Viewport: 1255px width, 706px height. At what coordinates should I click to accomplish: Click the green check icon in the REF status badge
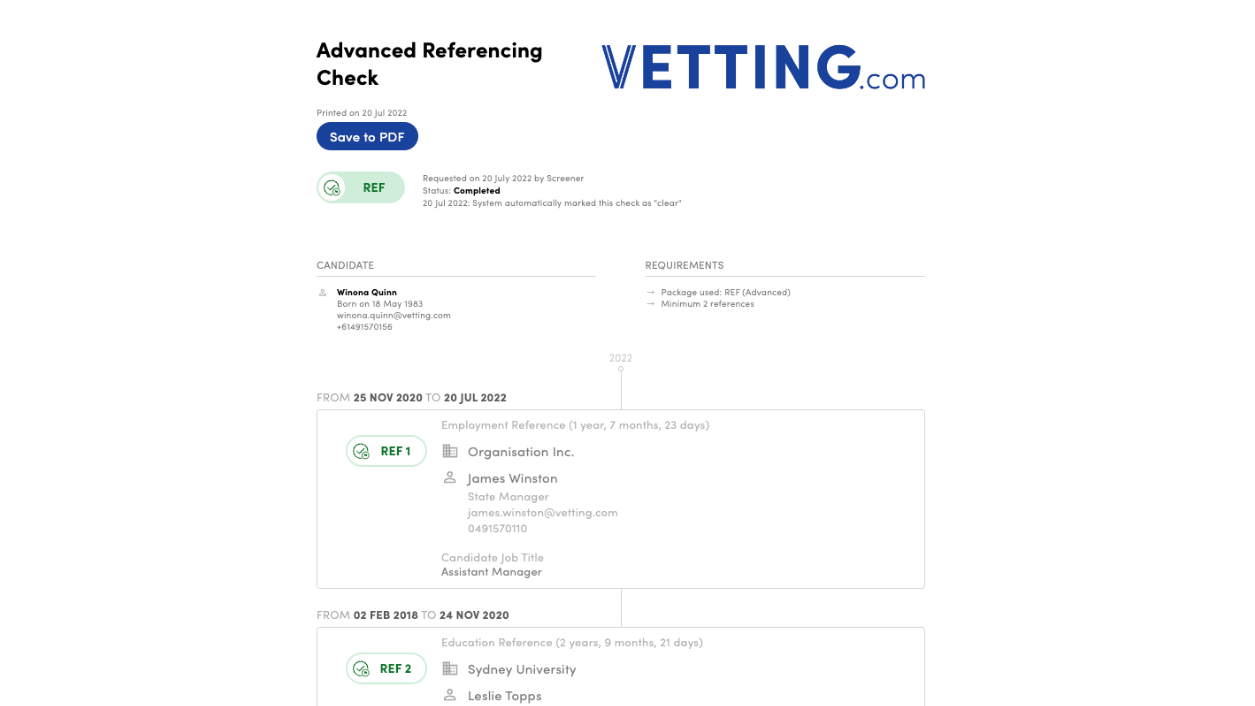(x=333, y=188)
